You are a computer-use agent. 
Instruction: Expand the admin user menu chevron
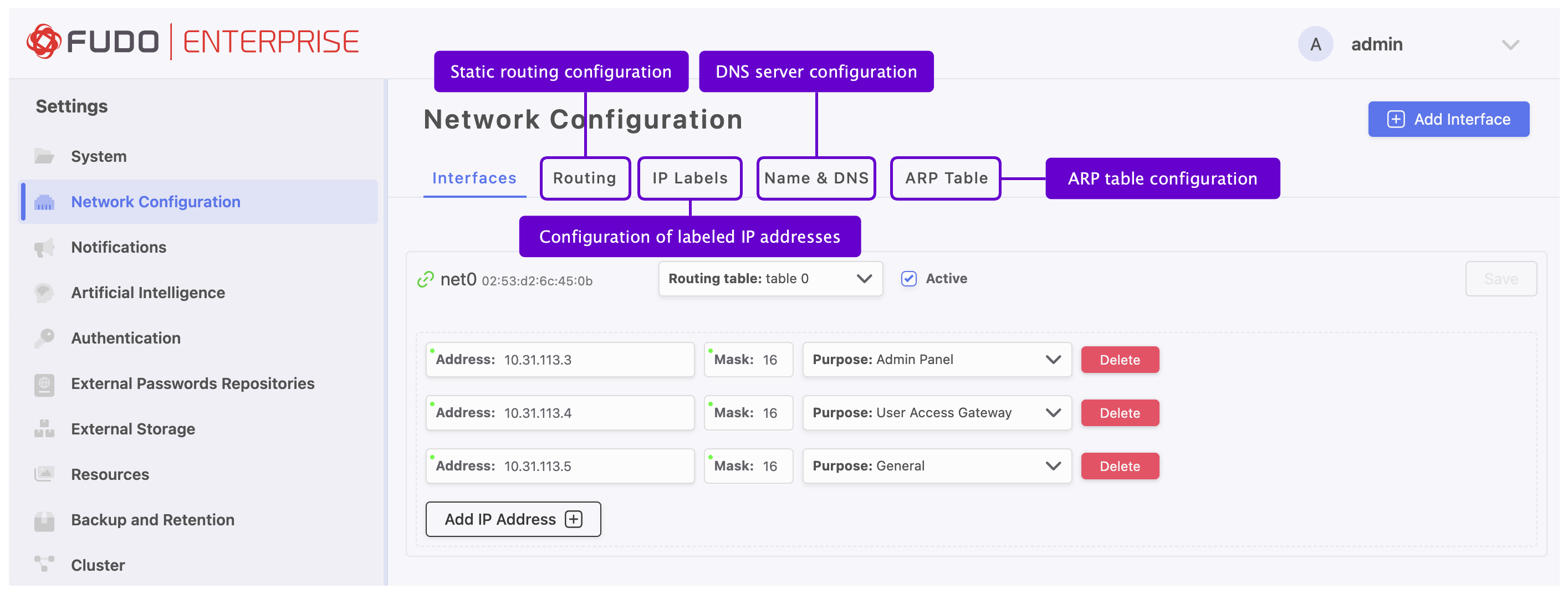pyautogui.click(x=1510, y=45)
